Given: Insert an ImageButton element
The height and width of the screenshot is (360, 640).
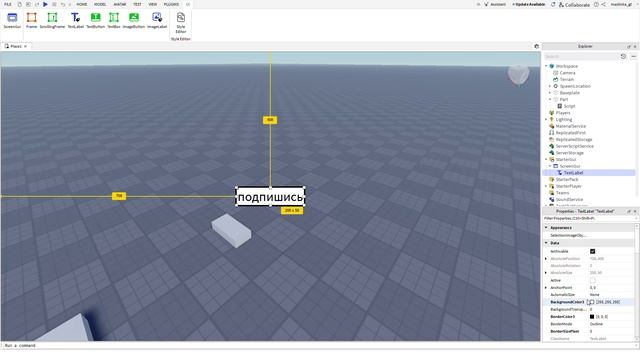Looking at the screenshot, I should 134,20.
